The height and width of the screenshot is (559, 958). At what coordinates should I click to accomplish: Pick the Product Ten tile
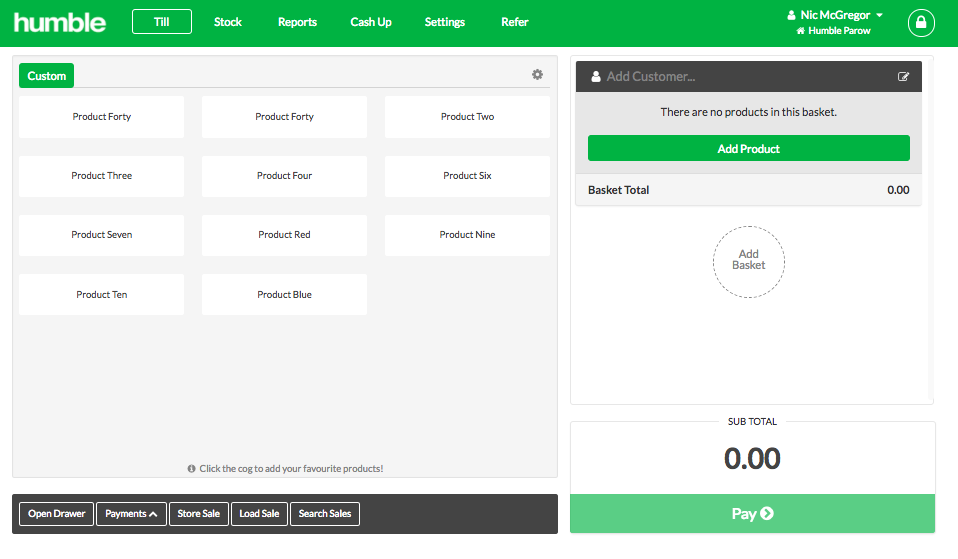[x=101, y=294]
